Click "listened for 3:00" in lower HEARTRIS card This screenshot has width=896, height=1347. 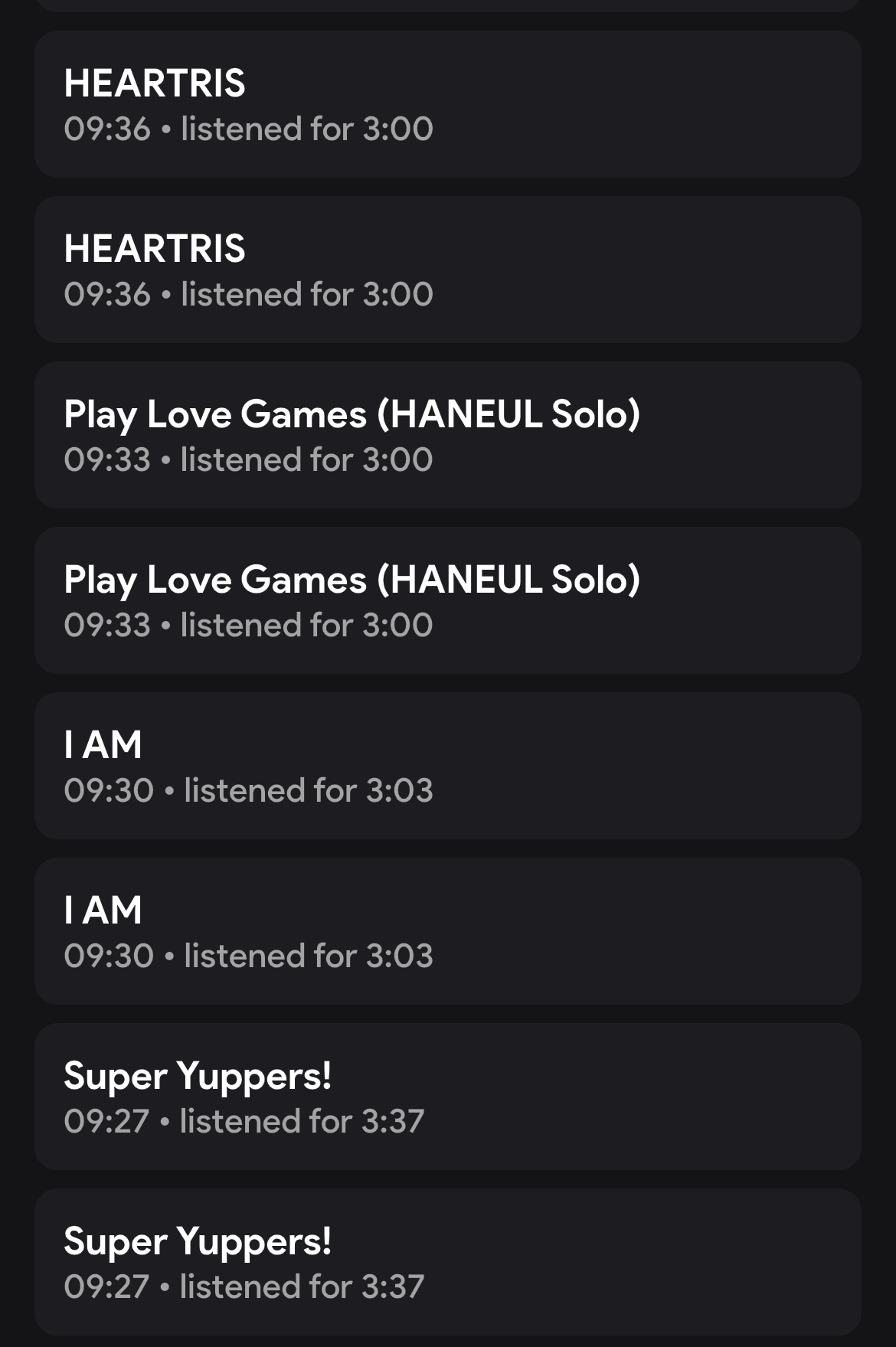pyautogui.click(x=307, y=294)
